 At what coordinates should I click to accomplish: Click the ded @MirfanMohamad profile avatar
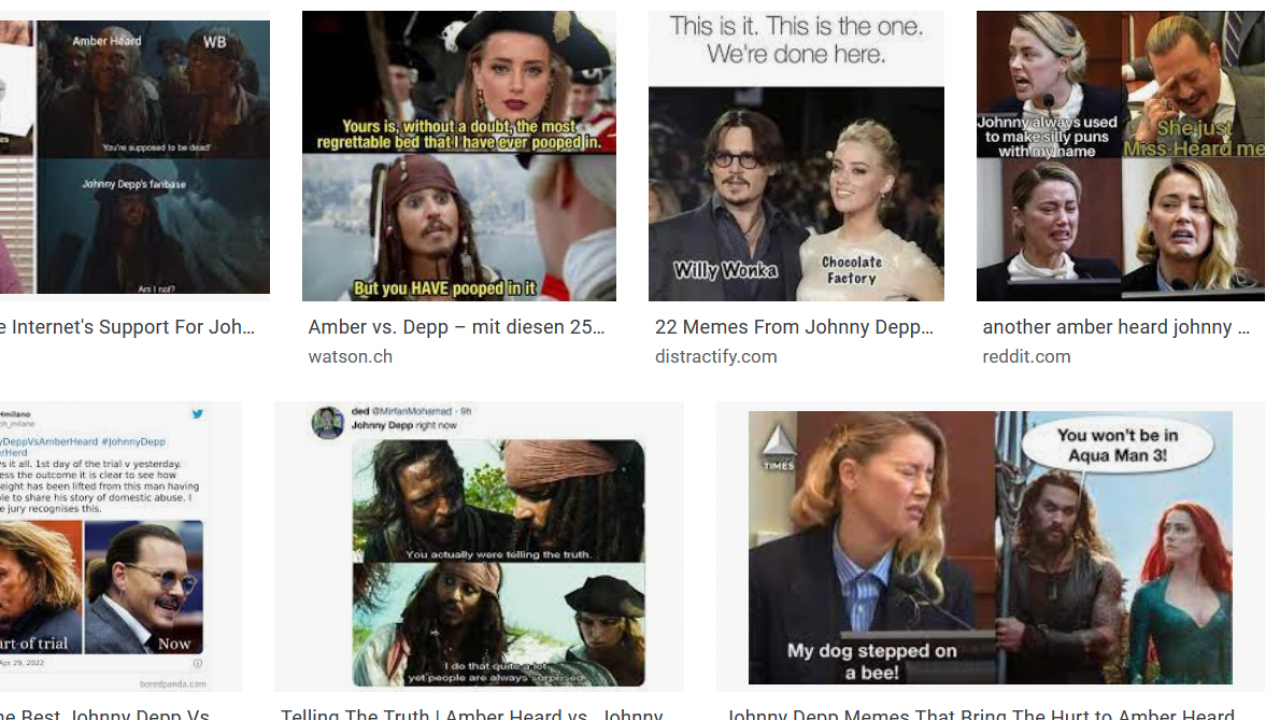tap(328, 422)
